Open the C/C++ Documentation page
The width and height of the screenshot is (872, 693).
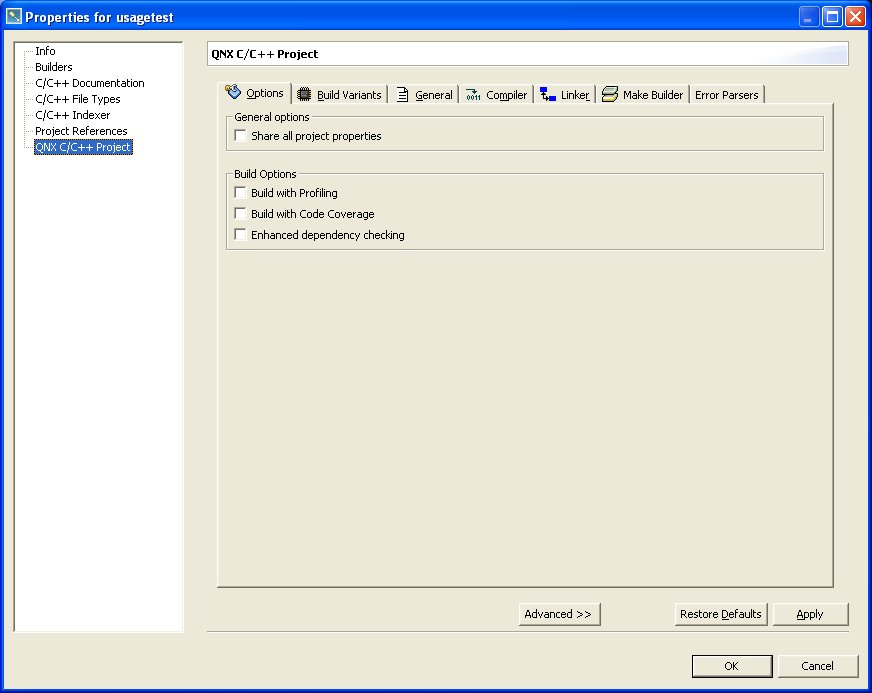pos(89,83)
